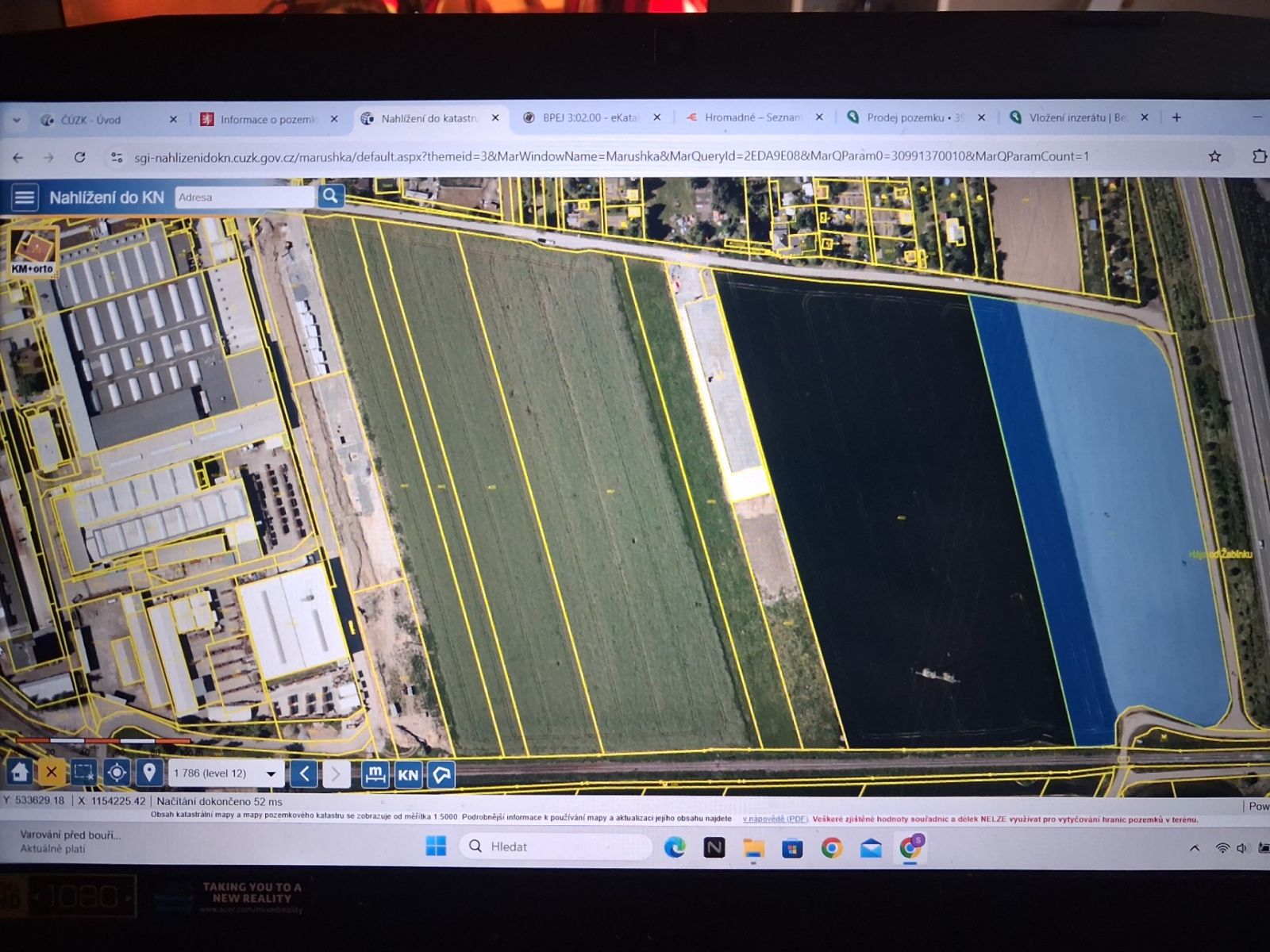Show hidden system tray icons

(x=1195, y=848)
